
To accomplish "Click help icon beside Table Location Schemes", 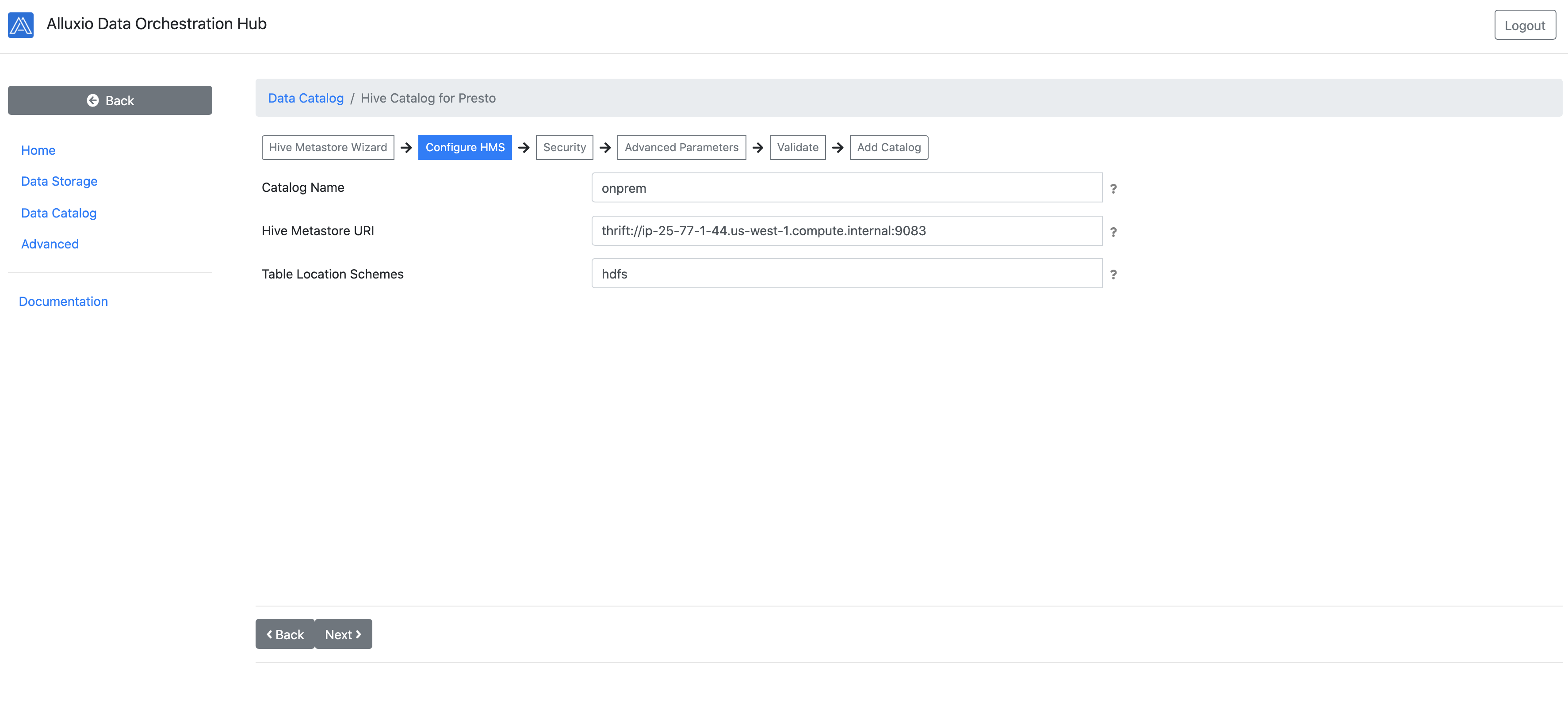I will click(x=1113, y=275).
